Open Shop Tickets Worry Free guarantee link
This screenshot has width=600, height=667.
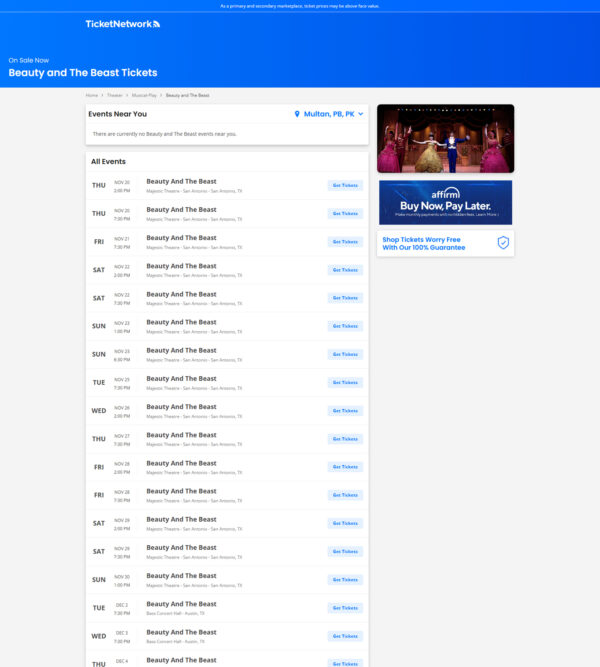(446, 243)
